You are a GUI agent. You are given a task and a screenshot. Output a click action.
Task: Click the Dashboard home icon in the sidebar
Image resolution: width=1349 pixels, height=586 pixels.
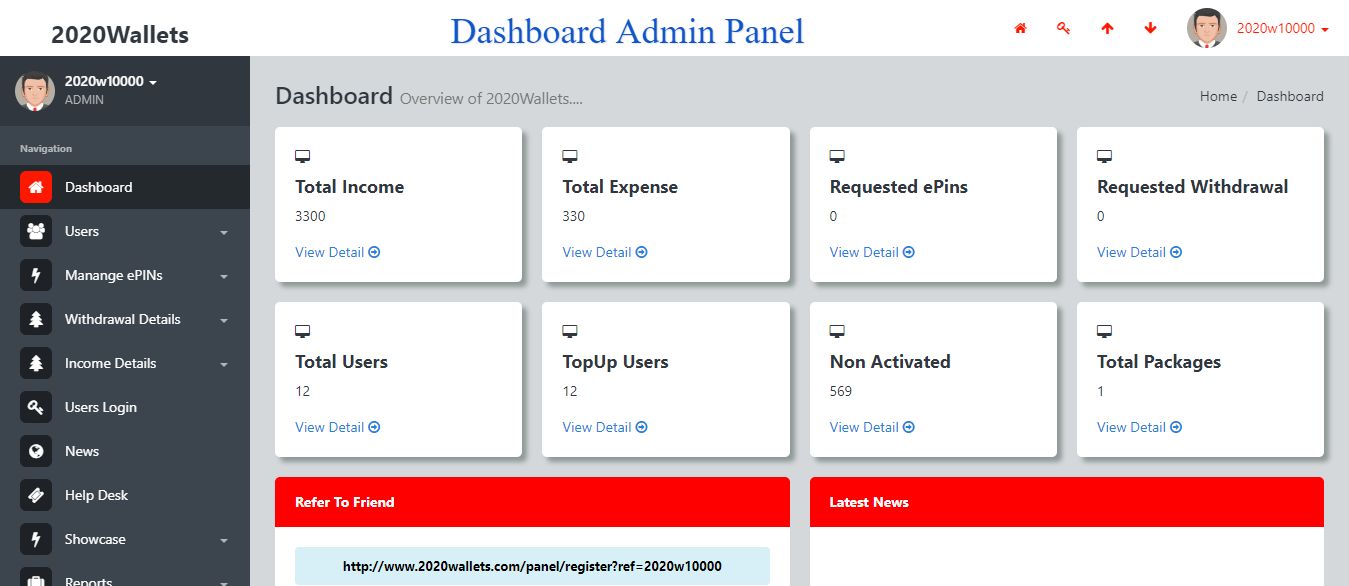tap(36, 187)
